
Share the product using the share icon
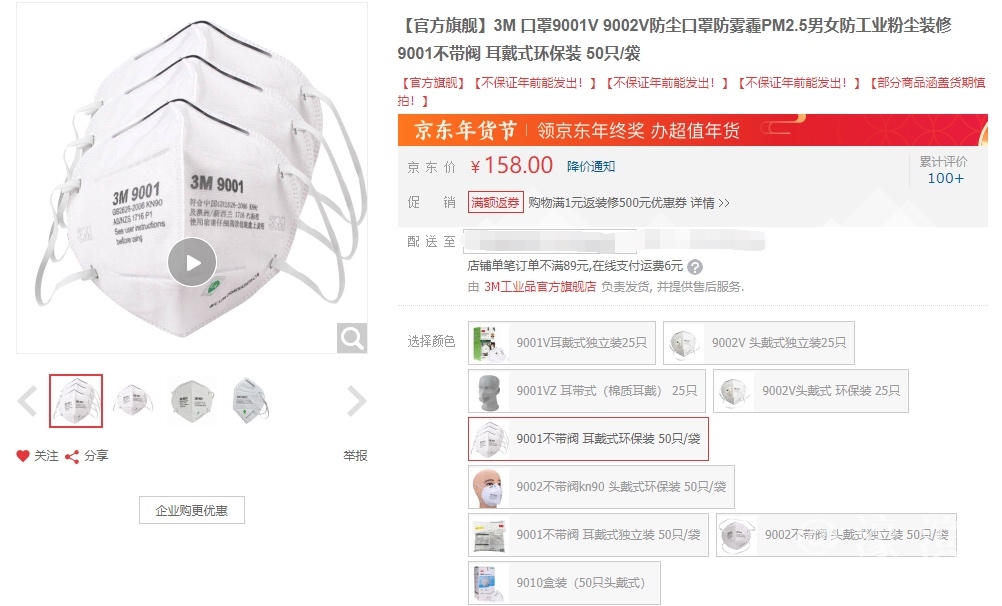[x=72, y=456]
